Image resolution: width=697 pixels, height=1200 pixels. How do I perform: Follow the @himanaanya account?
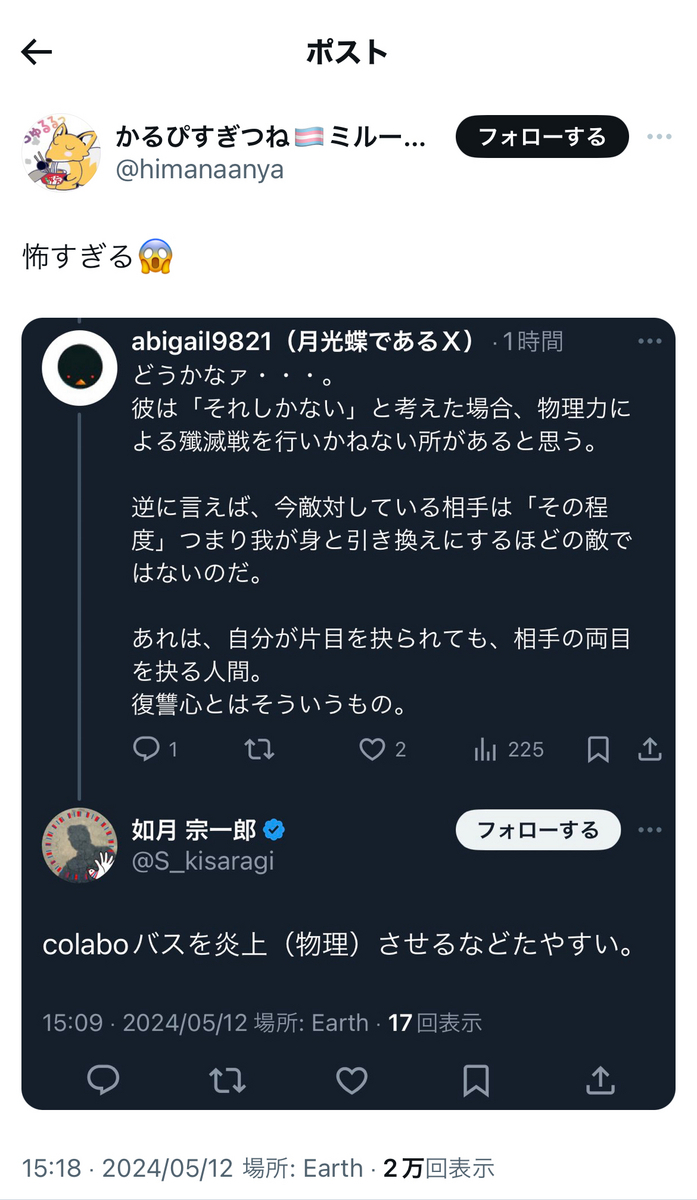[542, 137]
